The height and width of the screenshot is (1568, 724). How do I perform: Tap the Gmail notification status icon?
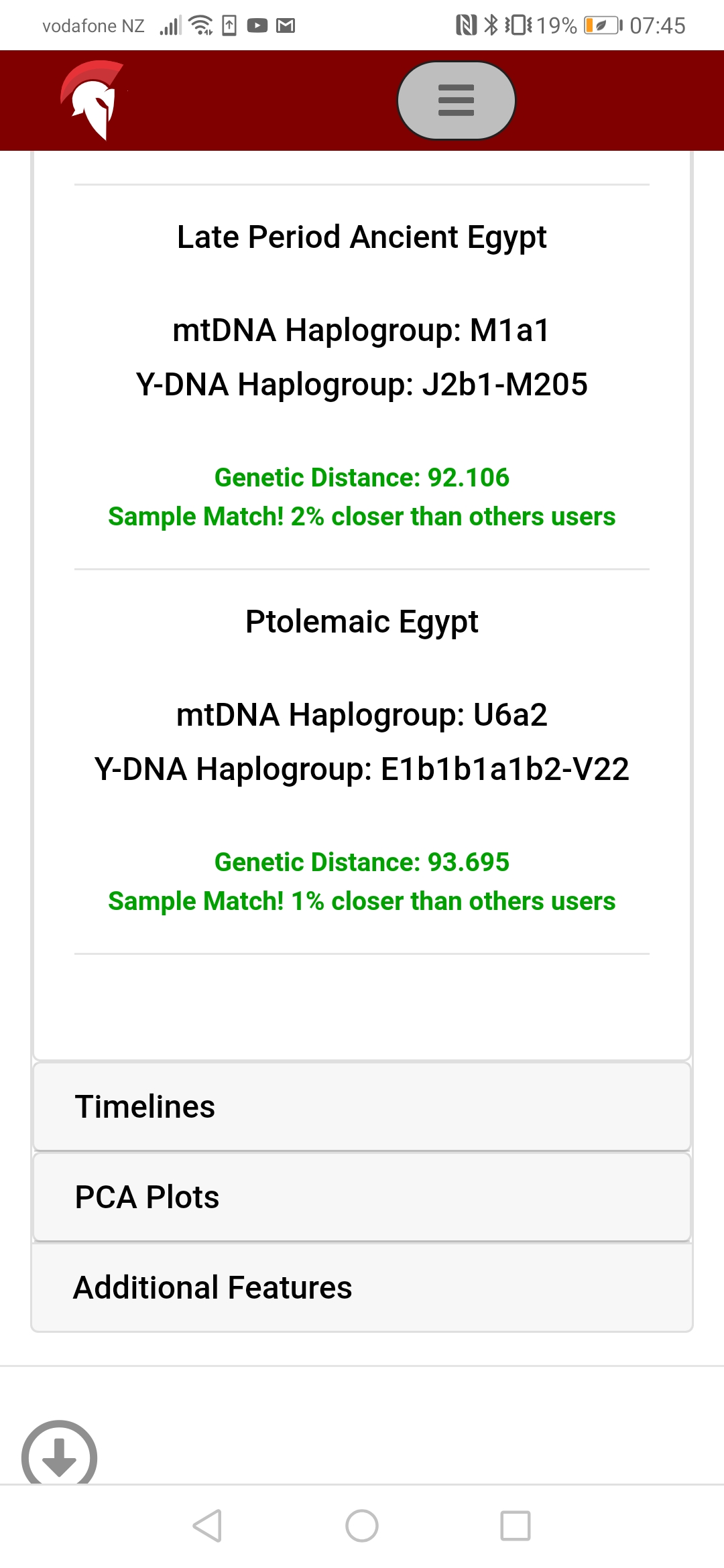[286, 25]
